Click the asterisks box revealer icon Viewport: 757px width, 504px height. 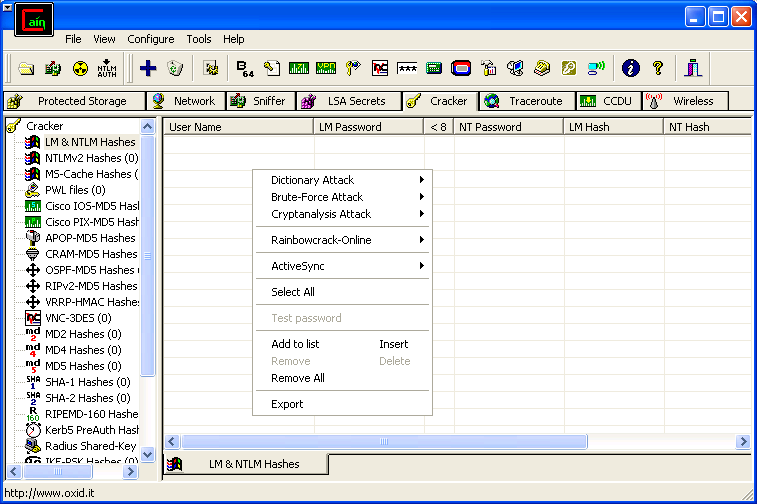407,68
